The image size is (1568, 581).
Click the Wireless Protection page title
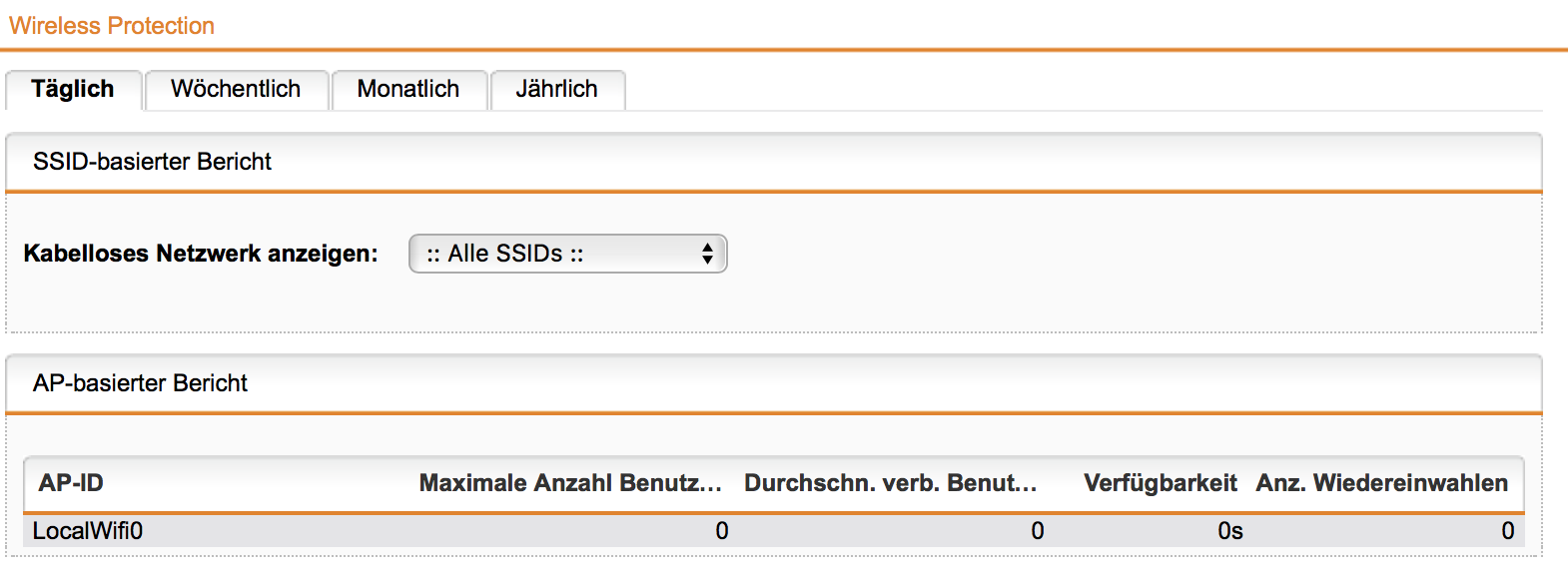point(112,26)
